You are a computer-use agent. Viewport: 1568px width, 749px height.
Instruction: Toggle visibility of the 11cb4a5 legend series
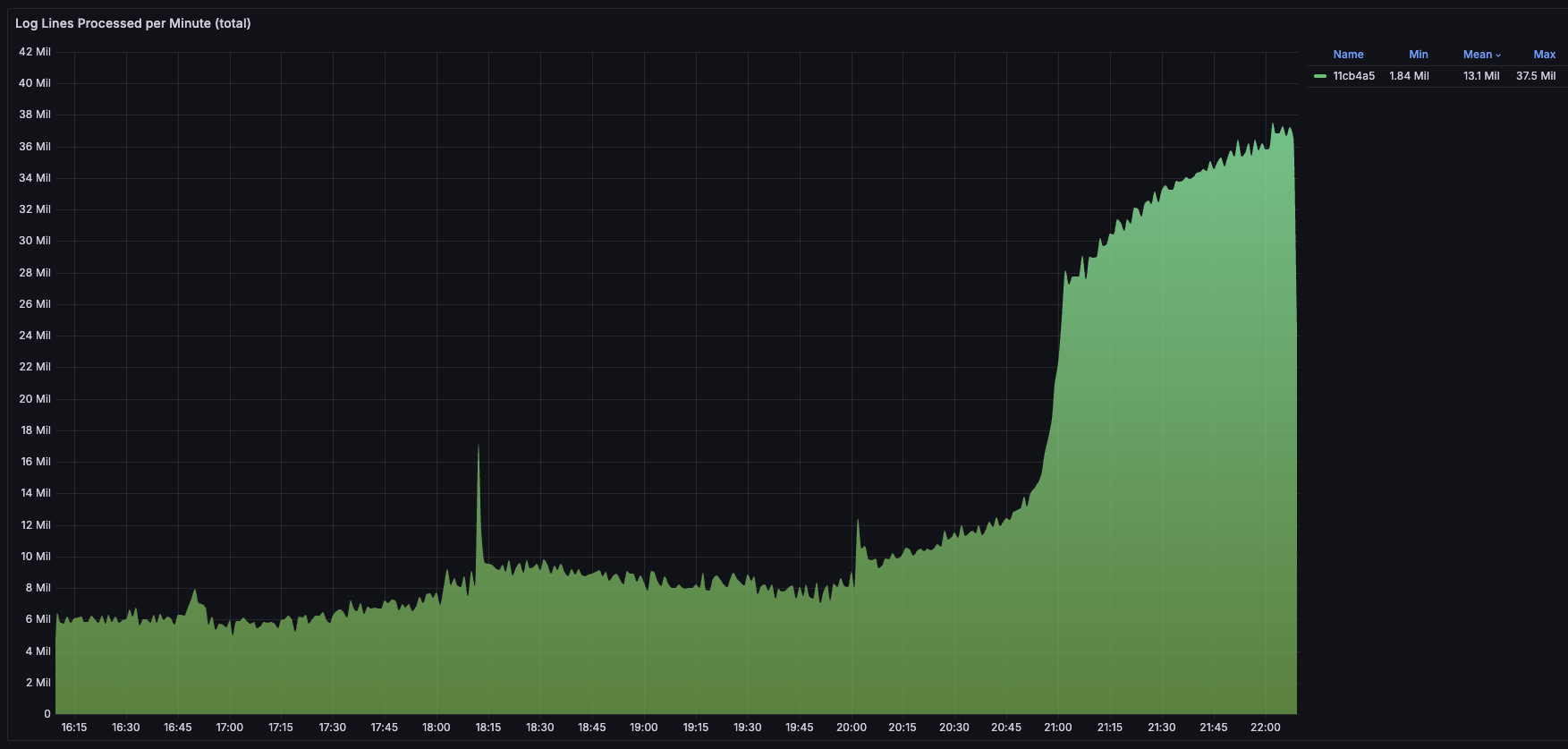[x=1353, y=76]
